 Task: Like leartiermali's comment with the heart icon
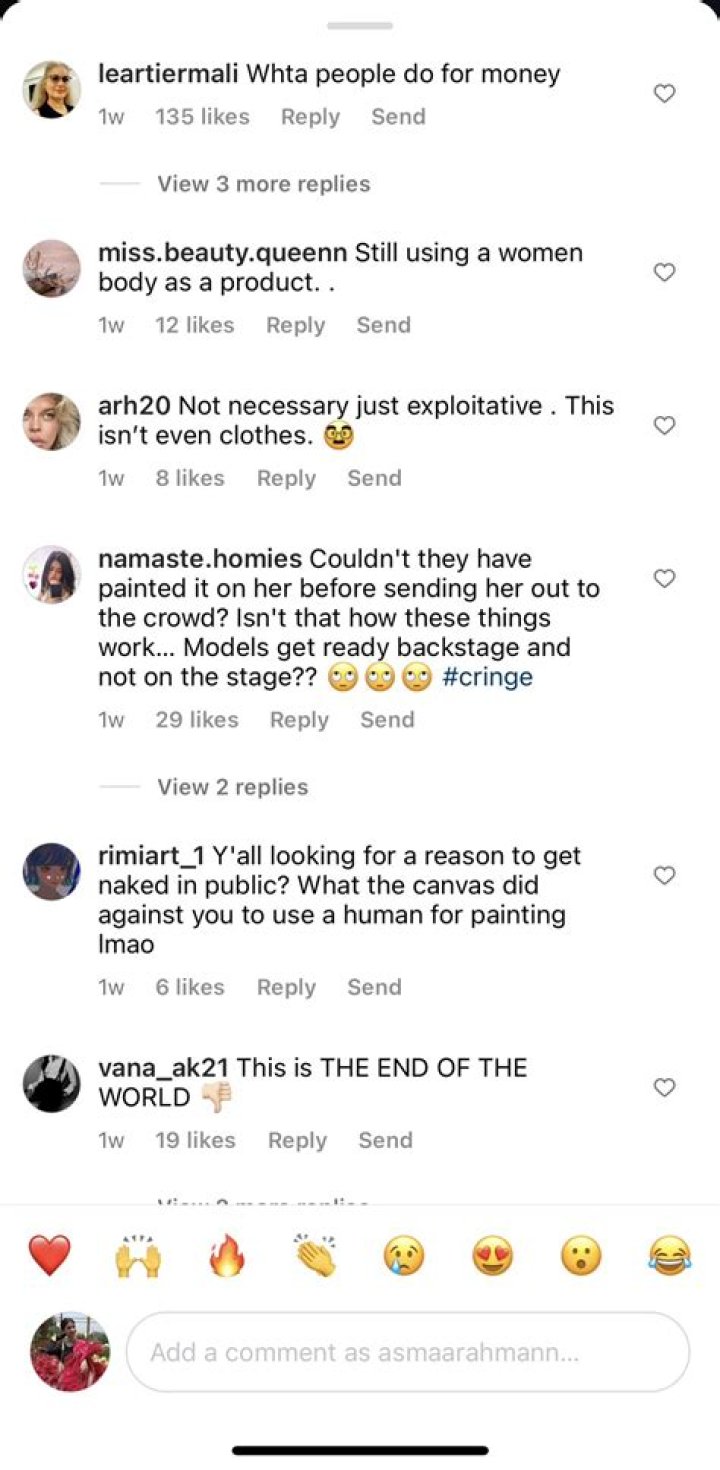click(664, 94)
